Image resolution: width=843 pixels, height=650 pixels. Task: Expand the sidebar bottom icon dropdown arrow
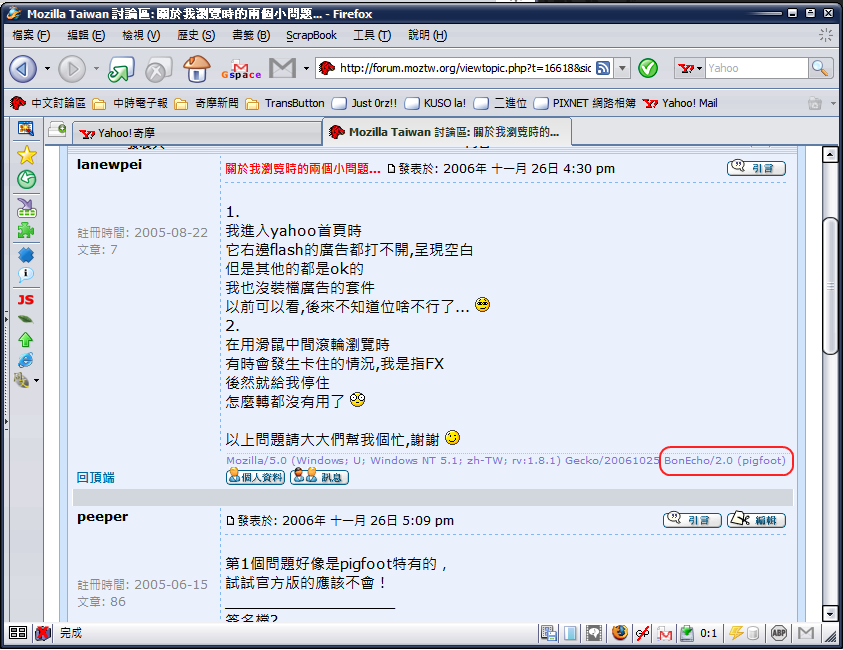pos(37,381)
